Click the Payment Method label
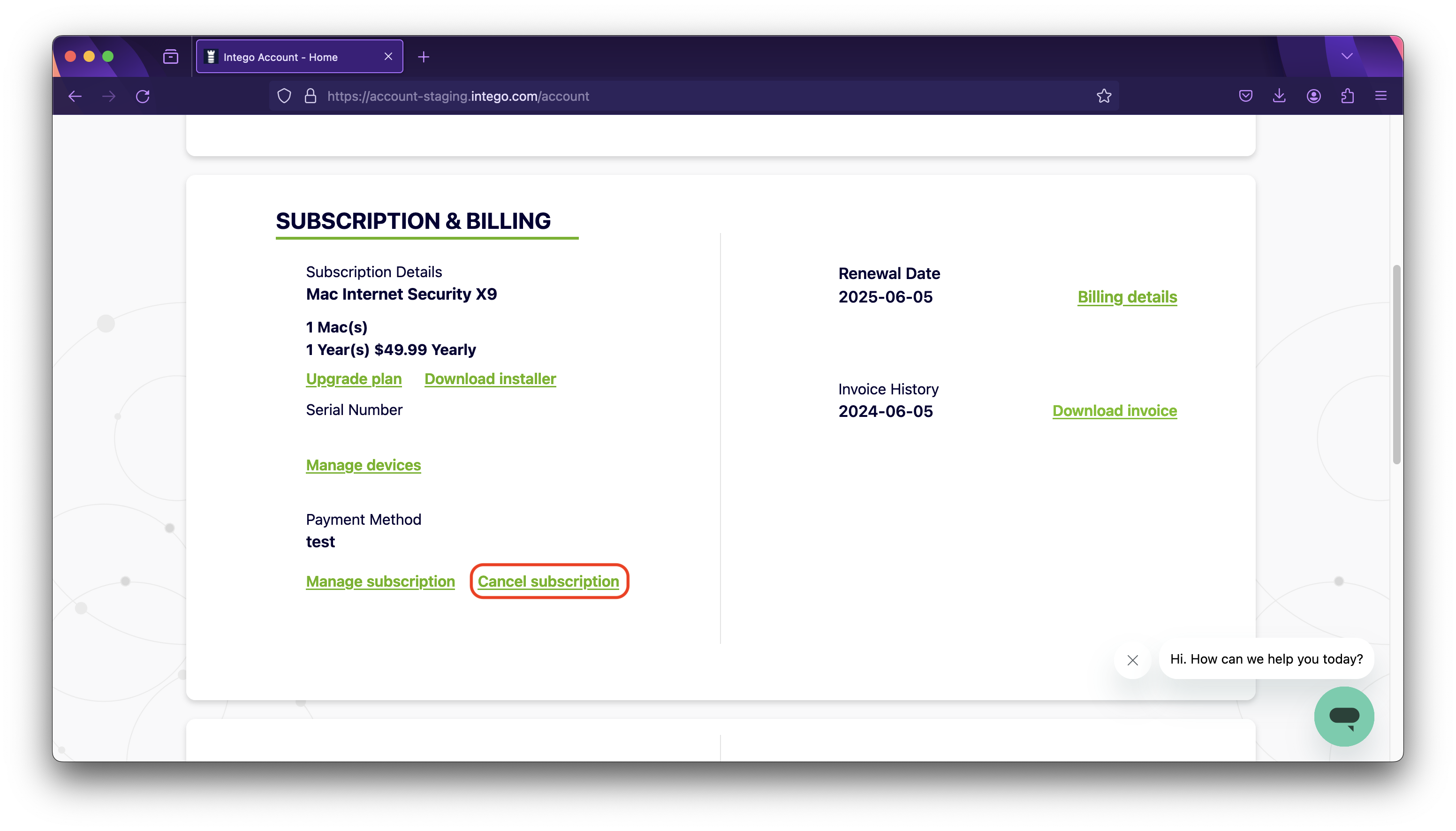The image size is (1456, 831). [364, 520]
